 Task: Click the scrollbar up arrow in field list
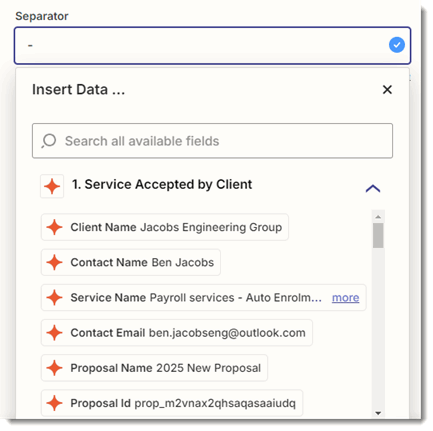pyautogui.click(x=378, y=217)
